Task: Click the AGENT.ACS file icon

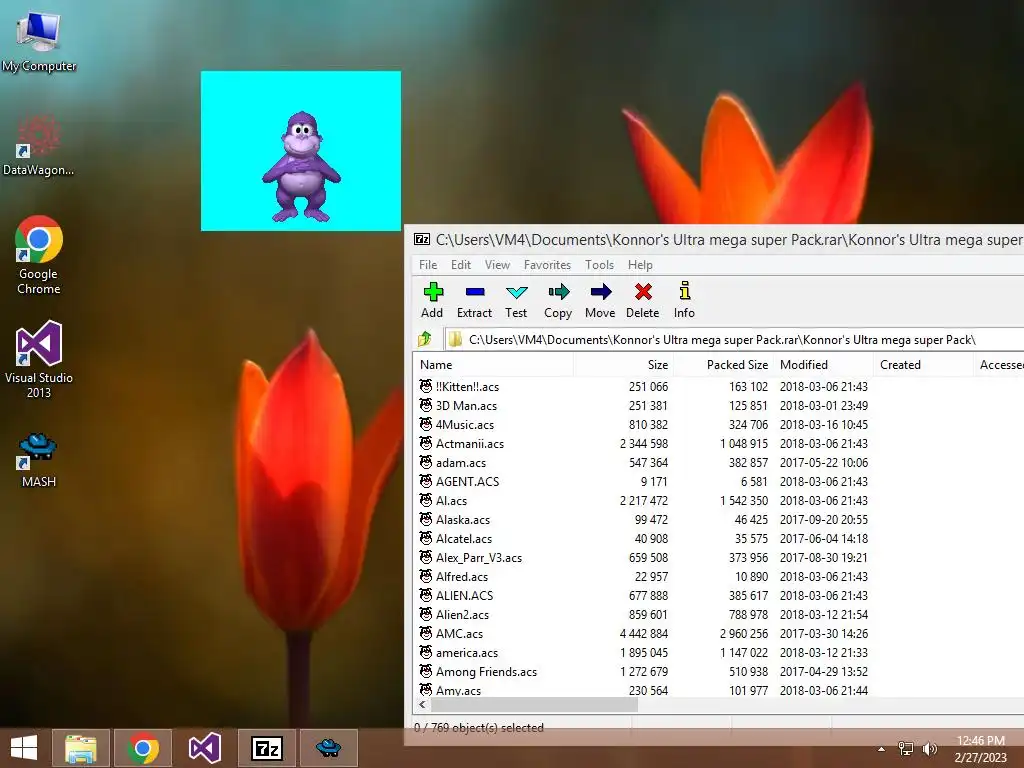Action: tap(426, 481)
